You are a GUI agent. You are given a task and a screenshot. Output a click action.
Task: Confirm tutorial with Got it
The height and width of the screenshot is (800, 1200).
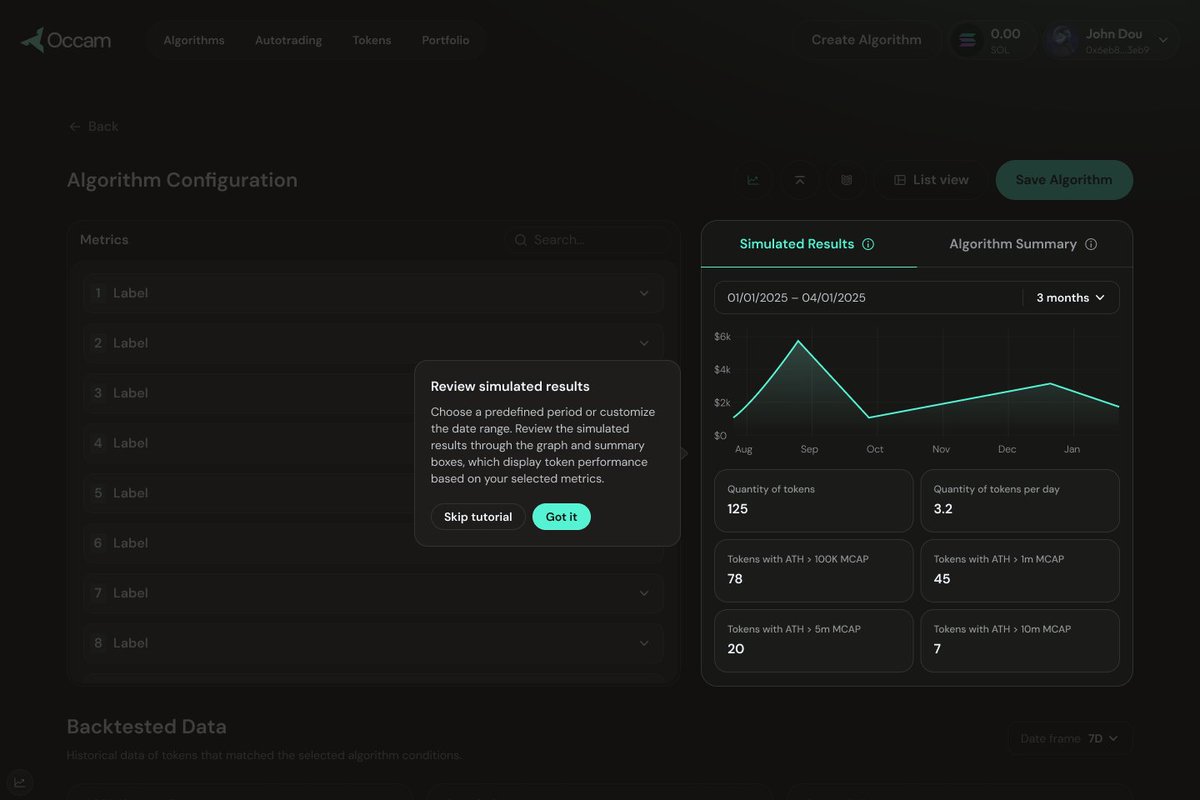pos(561,517)
